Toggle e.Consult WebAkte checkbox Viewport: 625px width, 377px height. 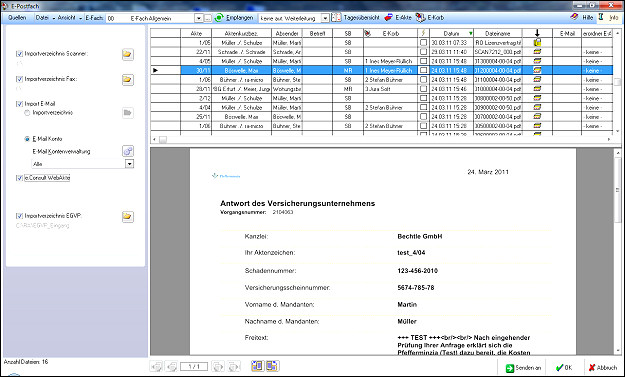point(19,178)
